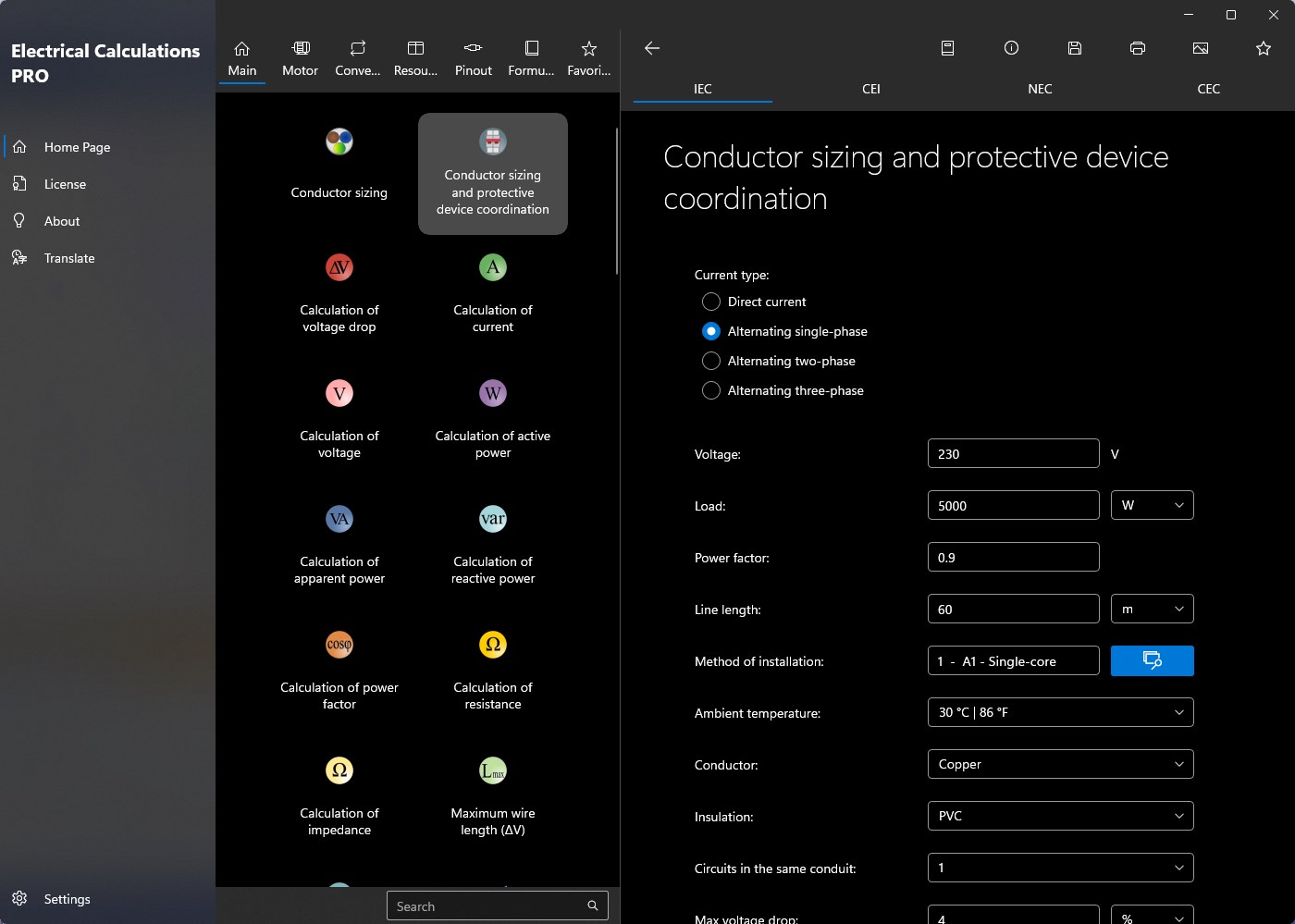Click the Search box
This screenshot has height=924, width=1295.
tap(498, 906)
